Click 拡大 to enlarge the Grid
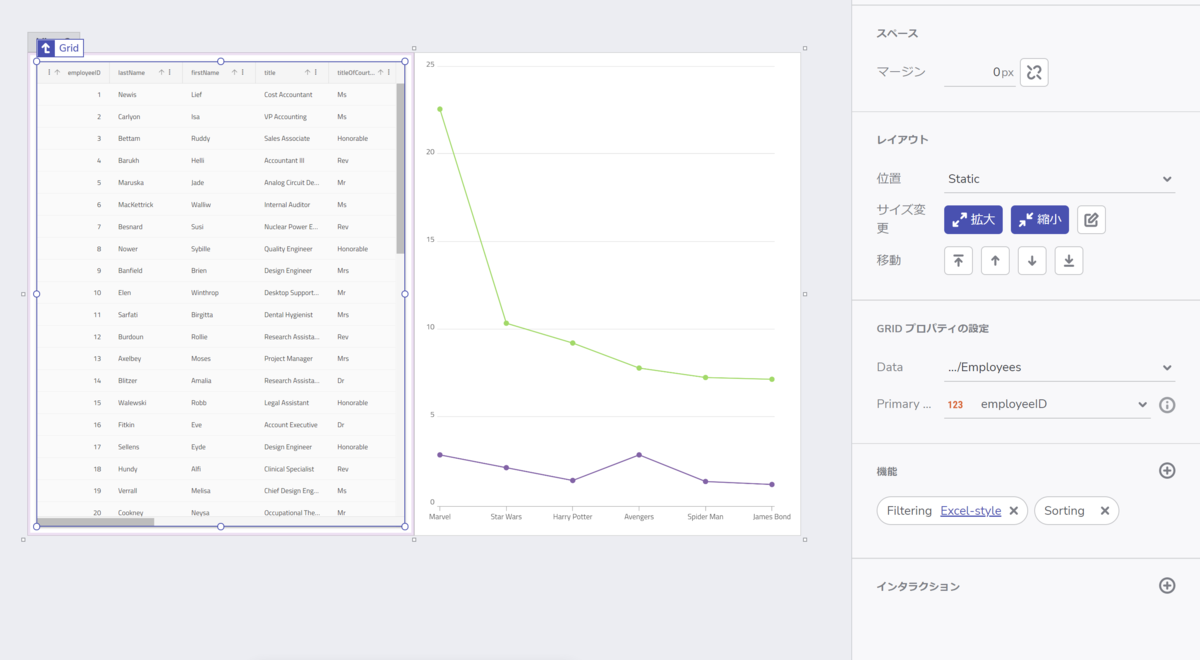Screen dimensions: 1200x660 pyautogui.click(x=972, y=219)
